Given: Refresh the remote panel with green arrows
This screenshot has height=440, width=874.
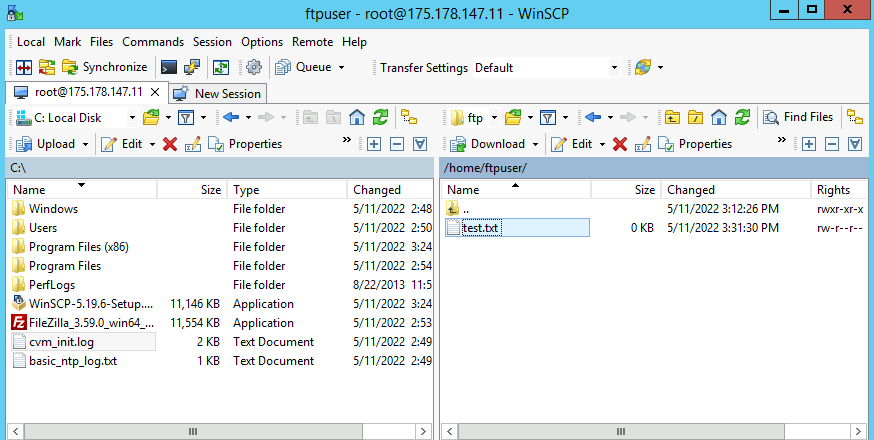Looking at the screenshot, I should point(742,117).
